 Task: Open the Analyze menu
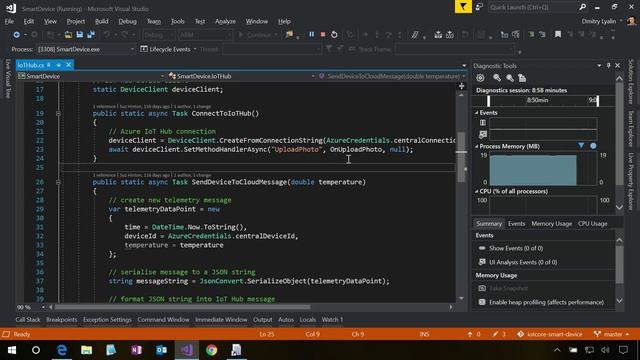(225, 21)
